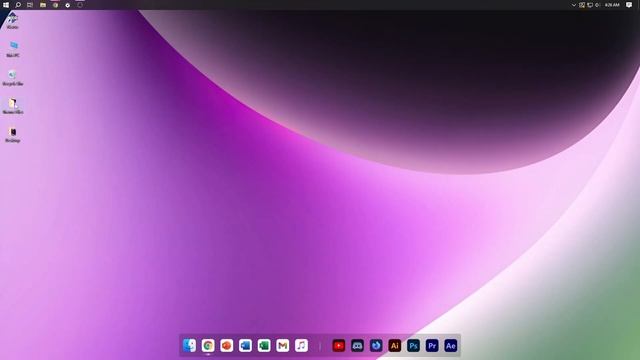Viewport: 640px width, 360px height.
Task: Open the network icon in the system tray
Action: tap(590, 5)
